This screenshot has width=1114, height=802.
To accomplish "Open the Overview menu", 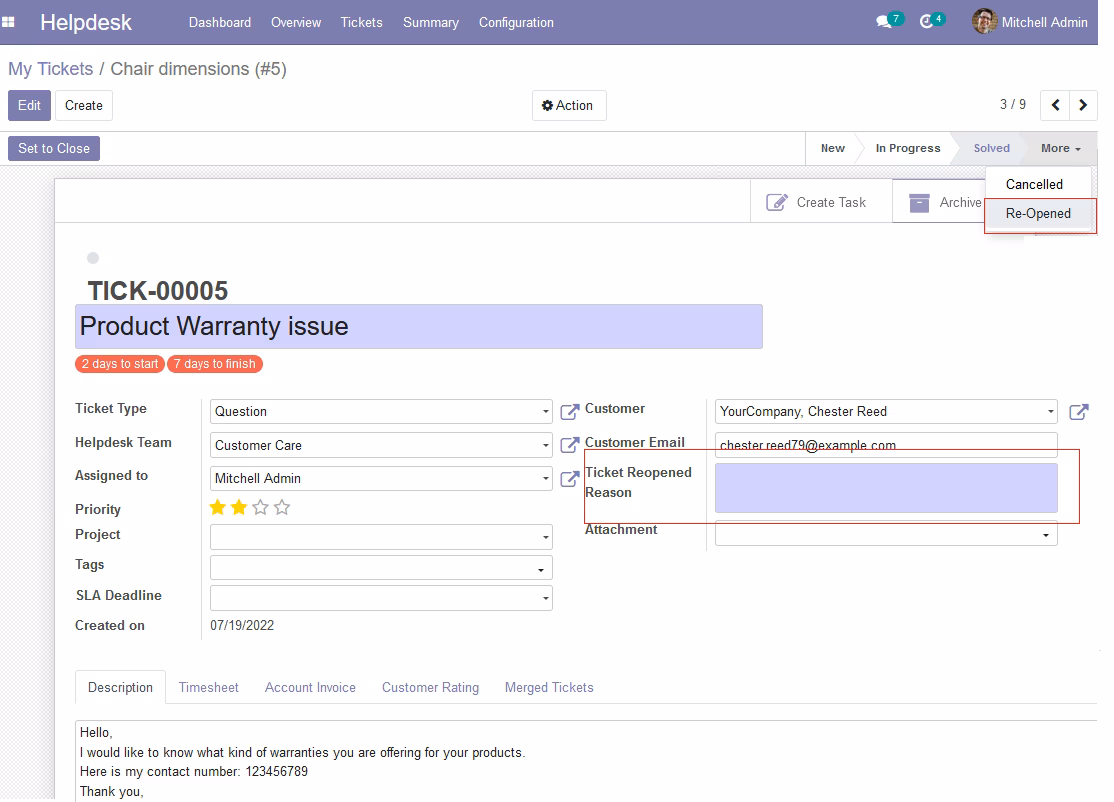I will (x=296, y=22).
